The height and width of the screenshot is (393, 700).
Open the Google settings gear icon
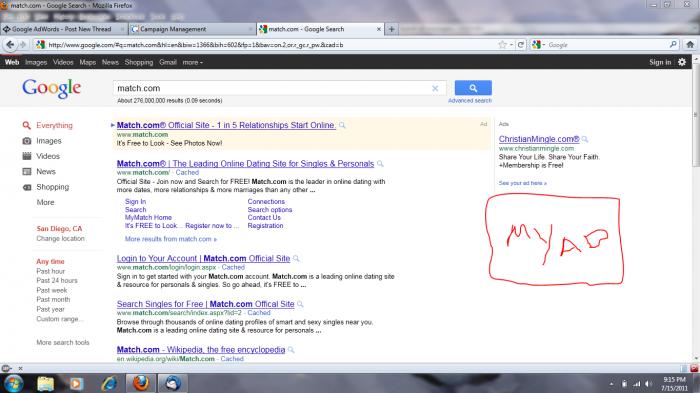pos(682,62)
